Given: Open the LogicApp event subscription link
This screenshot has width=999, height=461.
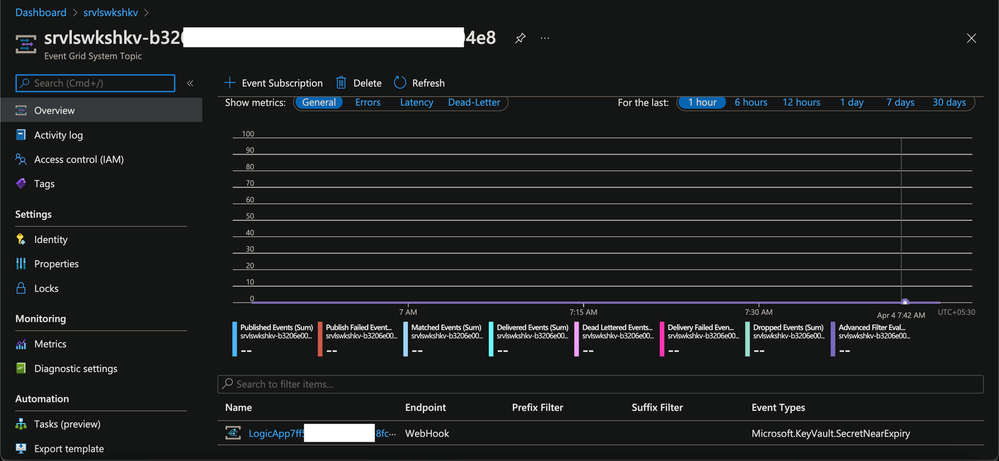Looking at the screenshot, I should click(x=322, y=434).
